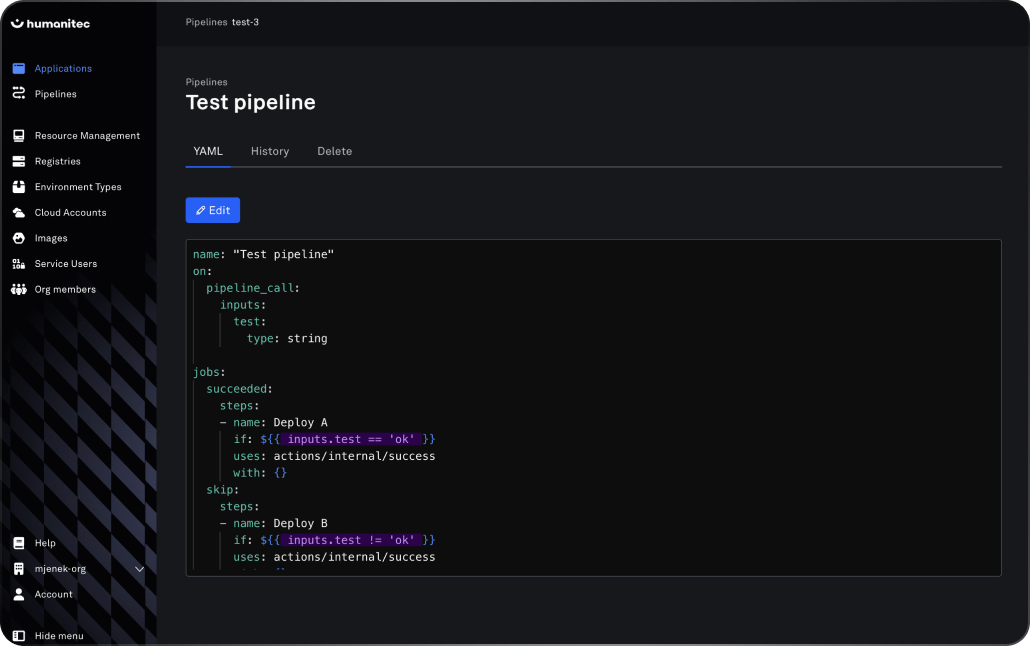Open Pipelines via its sidebar icon
1030x646 pixels.
[x=18, y=94]
